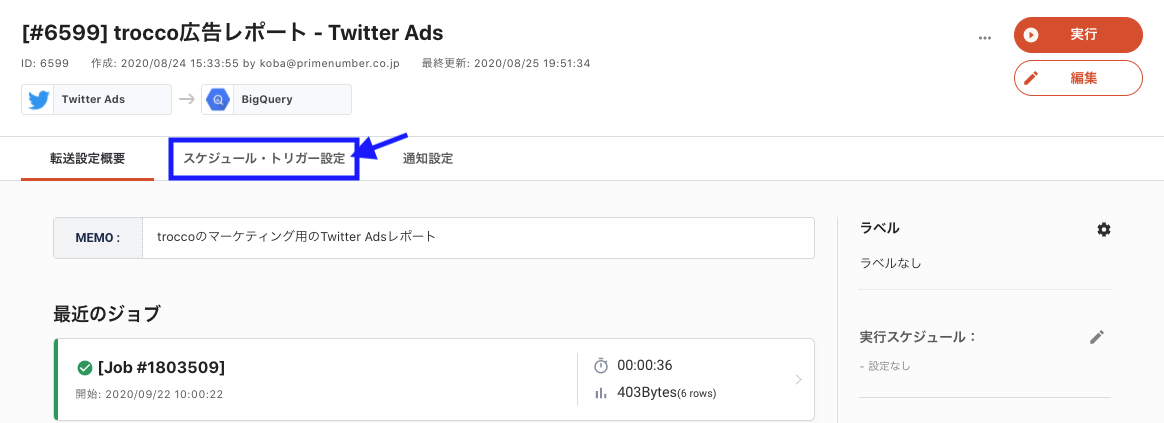1164x423 pixels.
Task: Open スケジュール・トリガー設定 tab
Action: (264, 158)
